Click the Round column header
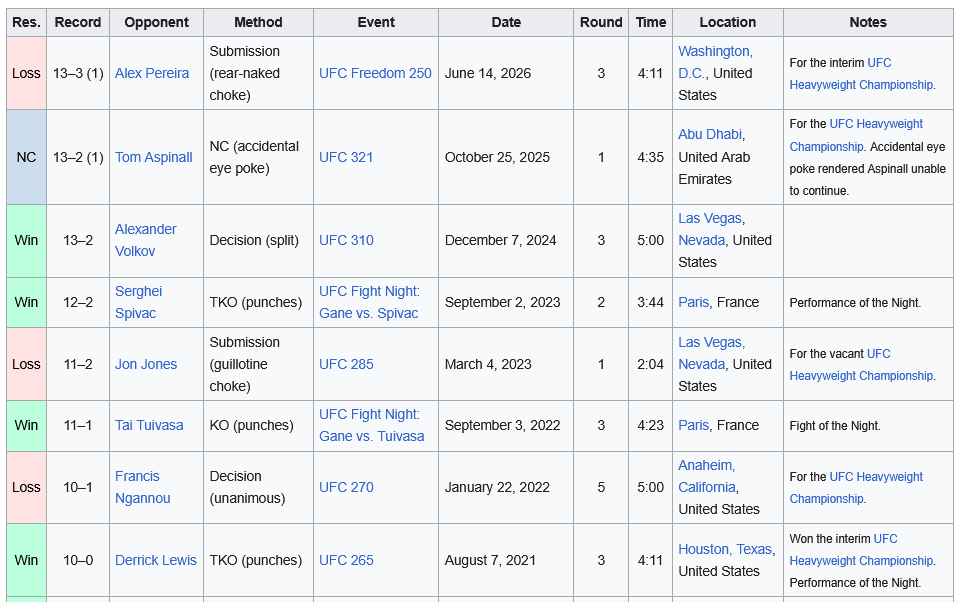Image resolution: width=960 pixels, height=602 pixels. click(x=601, y=23)
